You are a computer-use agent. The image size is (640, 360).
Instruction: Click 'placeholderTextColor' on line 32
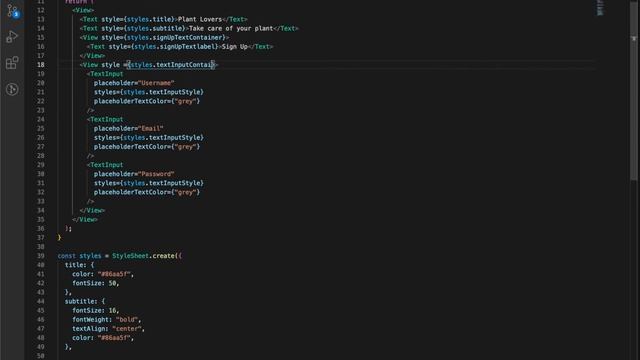click(130, 192)
